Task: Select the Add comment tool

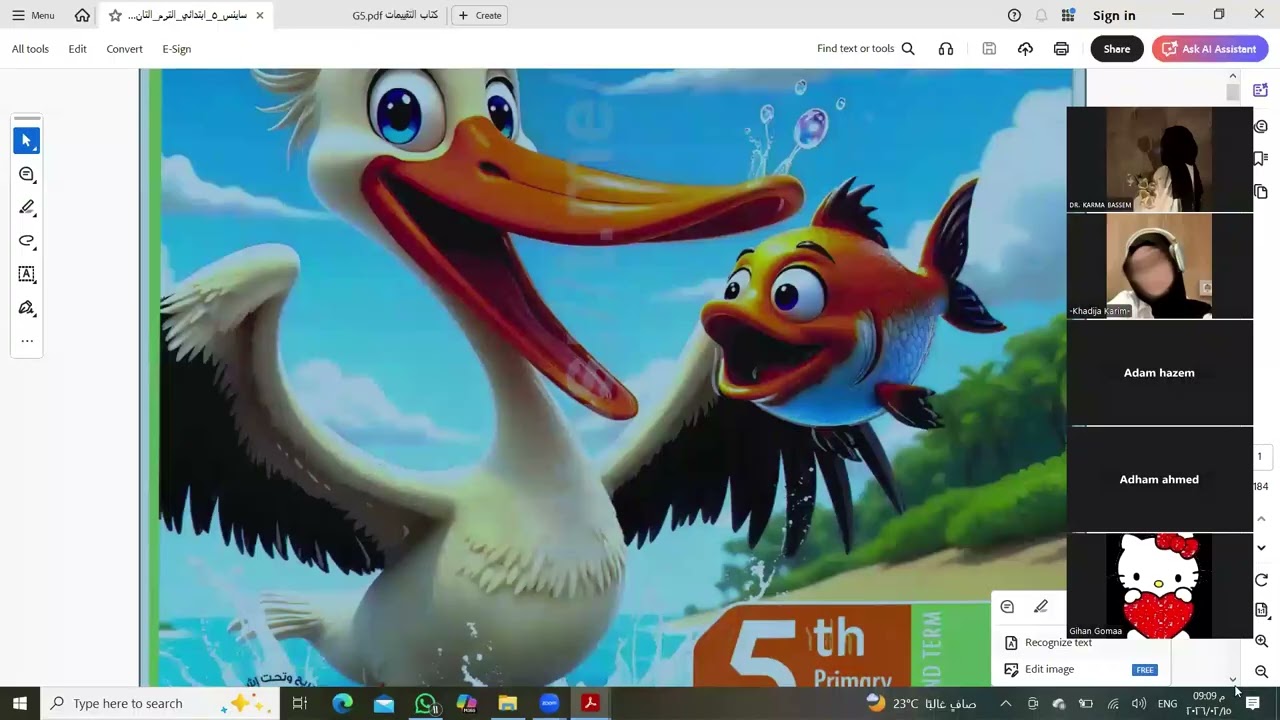Action: pyautogui.click(x=27, y=175)
